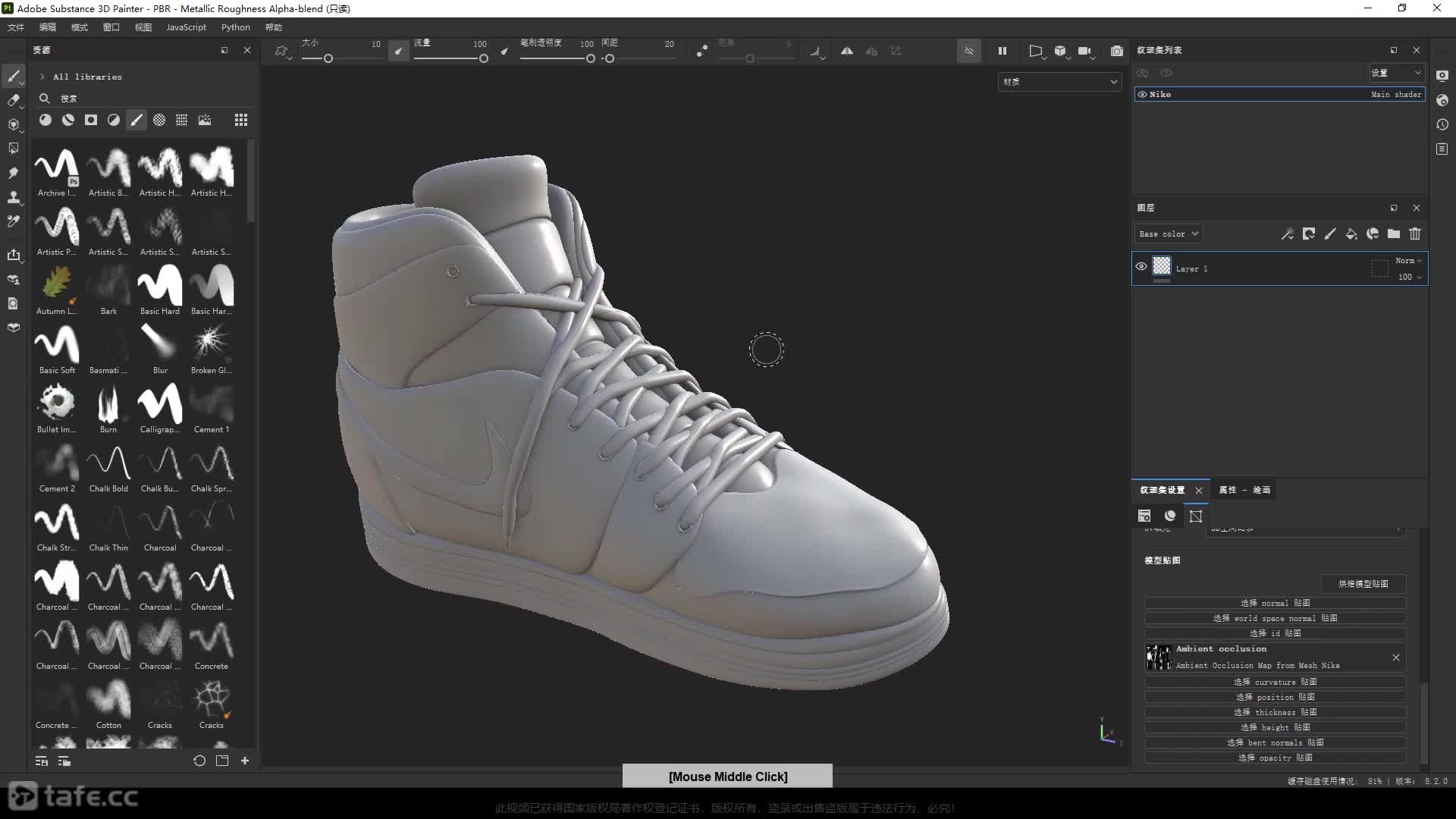
Task: Select the Material picker tool
Action: [x=13, y=221]
